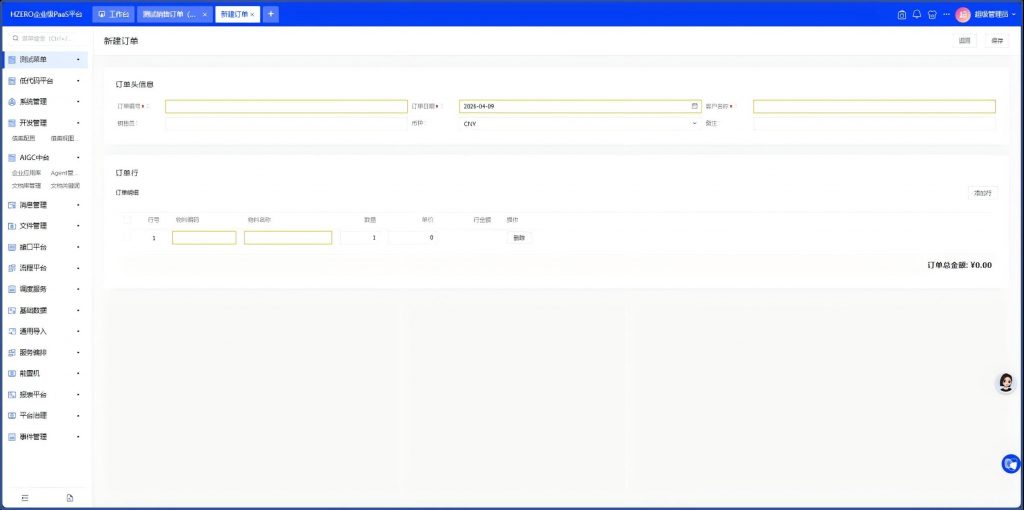The height and width of the screenshot is (510, 1024).
Task: Open the 币种 CNY dropdown
Action: (x=578, y=124)
